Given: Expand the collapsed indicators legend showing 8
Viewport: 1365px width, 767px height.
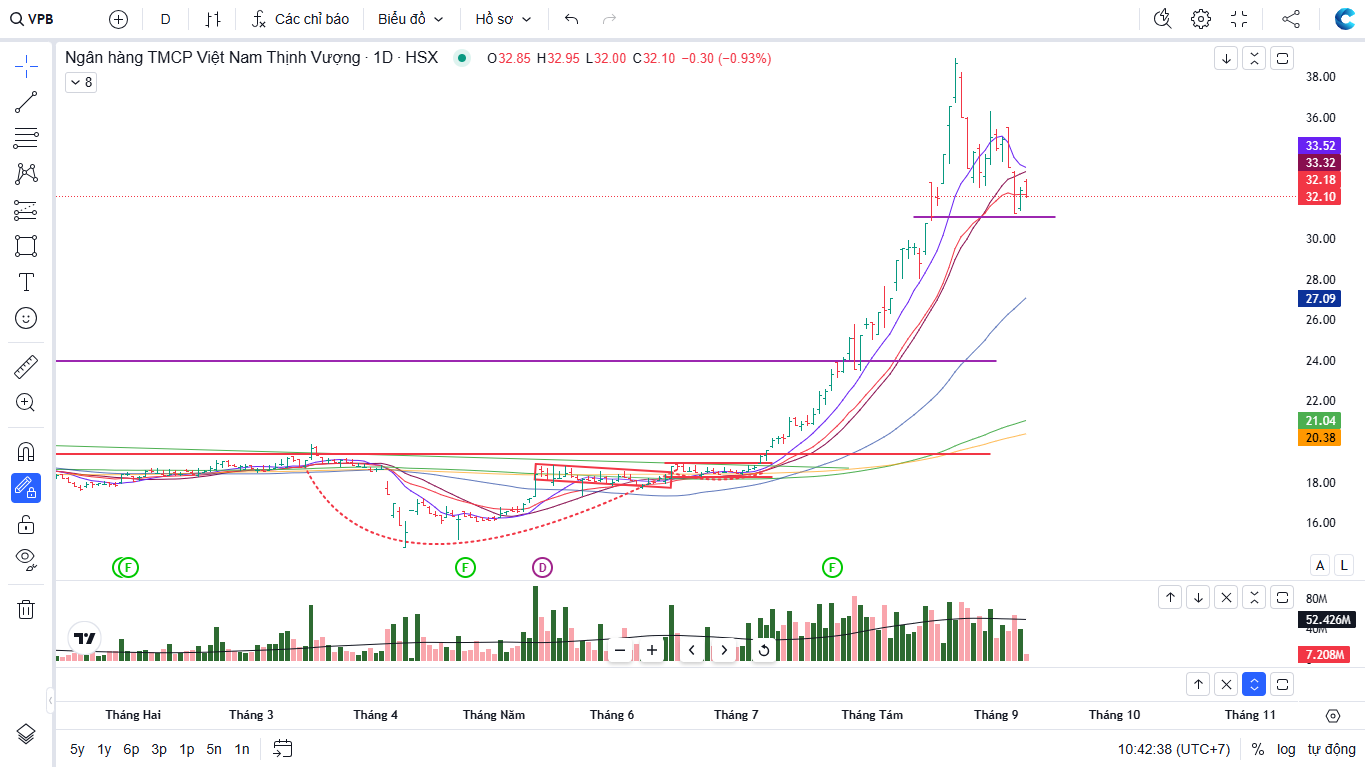Looking at the screenshot, I should tap(80, 83).
